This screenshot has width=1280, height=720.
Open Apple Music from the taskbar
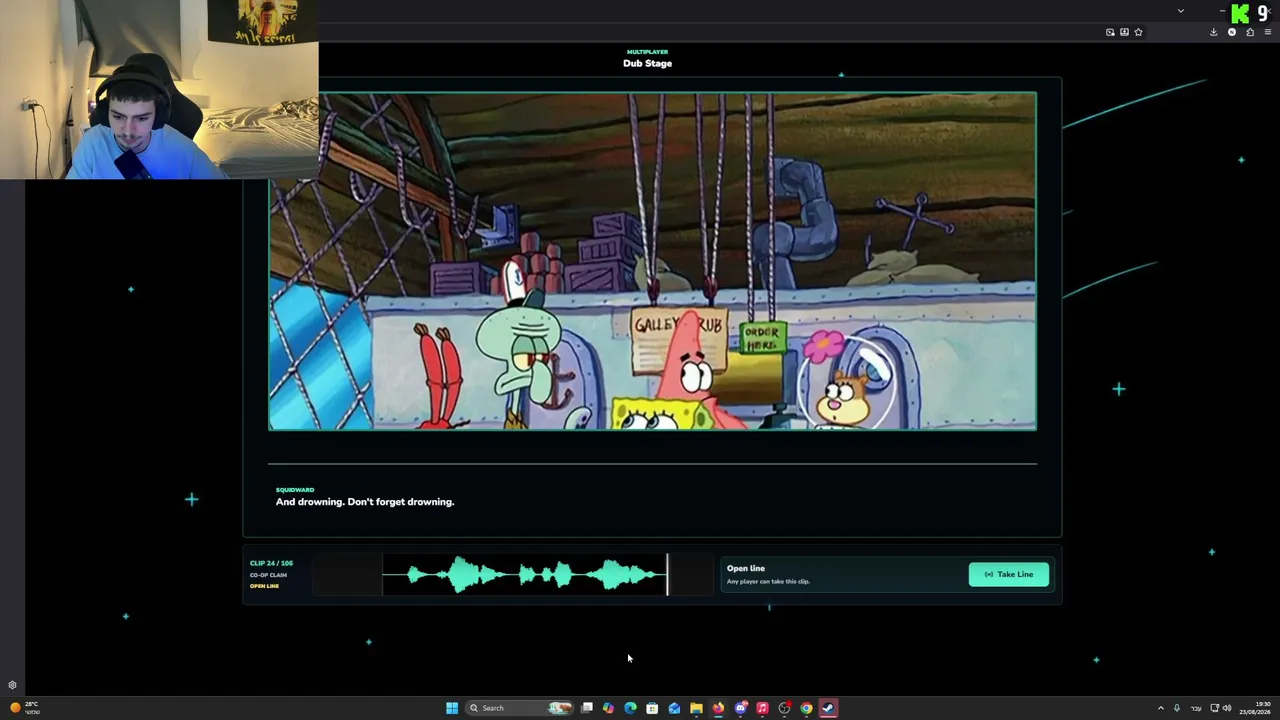coord(762,708)
